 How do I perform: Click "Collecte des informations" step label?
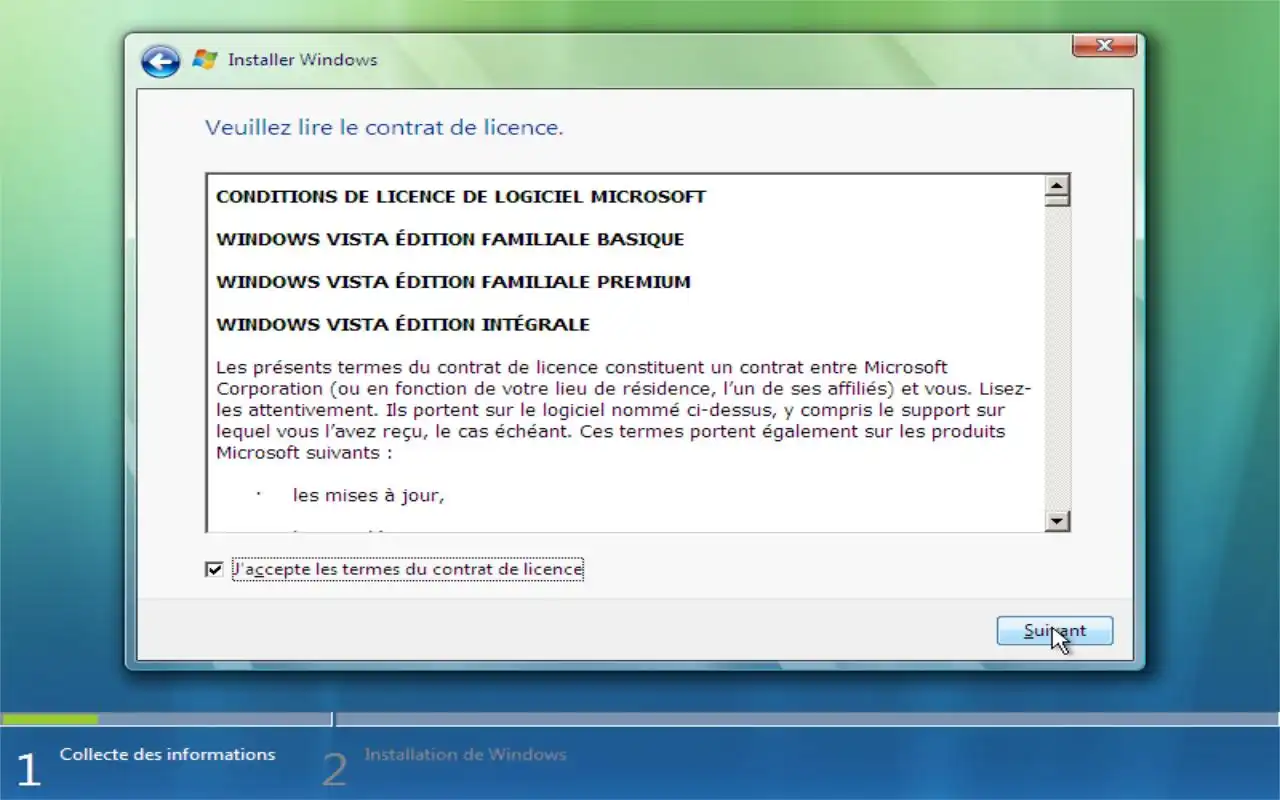point(167,754)
